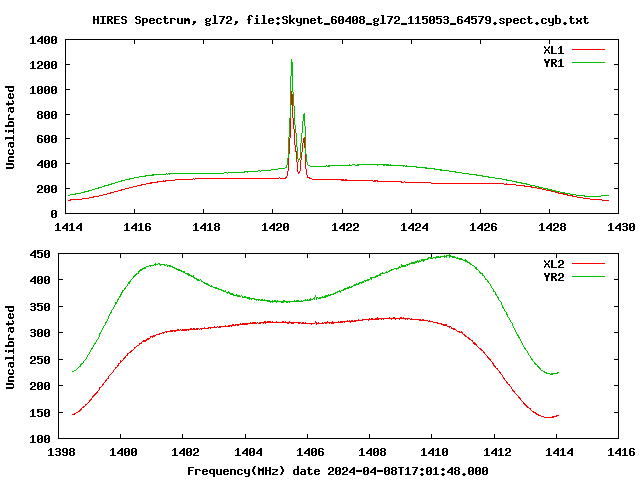
Task: Click the 250 y-axis tick label, bottom plot
Action: pos(40,360)
